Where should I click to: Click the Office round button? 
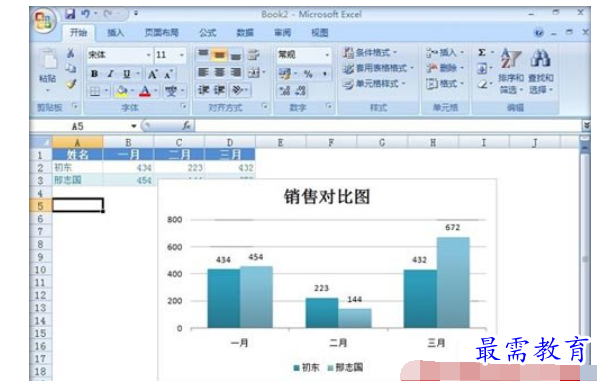pyautogui.click(x=44, y=21)
